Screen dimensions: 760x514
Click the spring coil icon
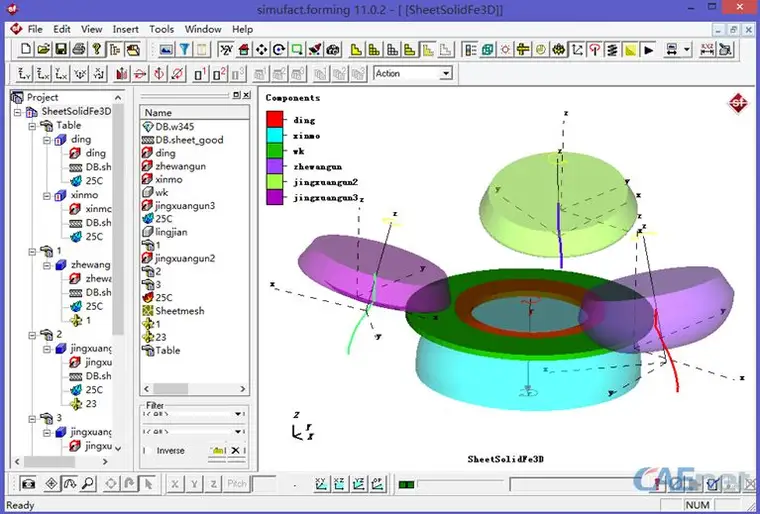612,49
